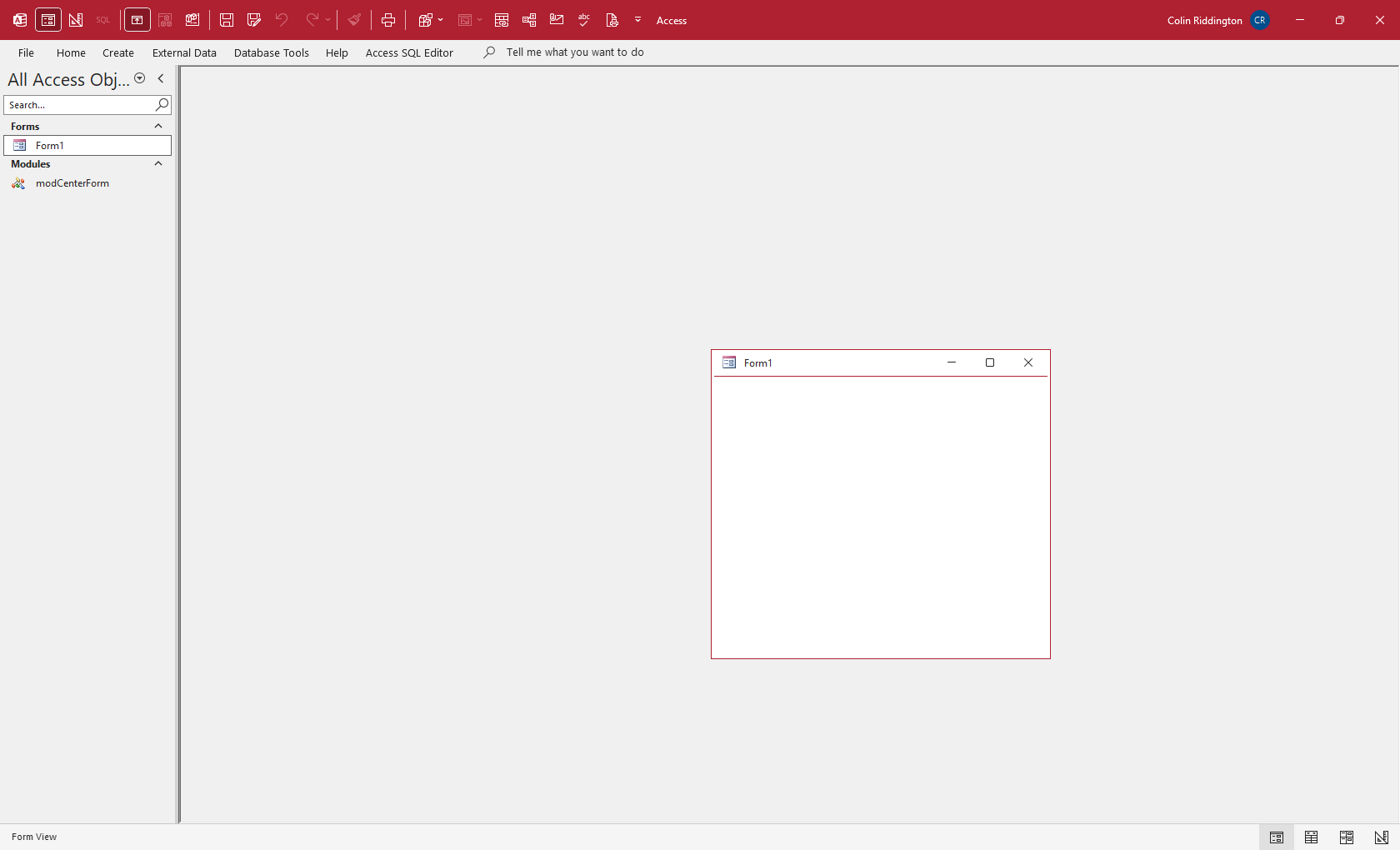Click the Save As icon with a pencil
The image size is (1400, 850).
tap(254, 20)
